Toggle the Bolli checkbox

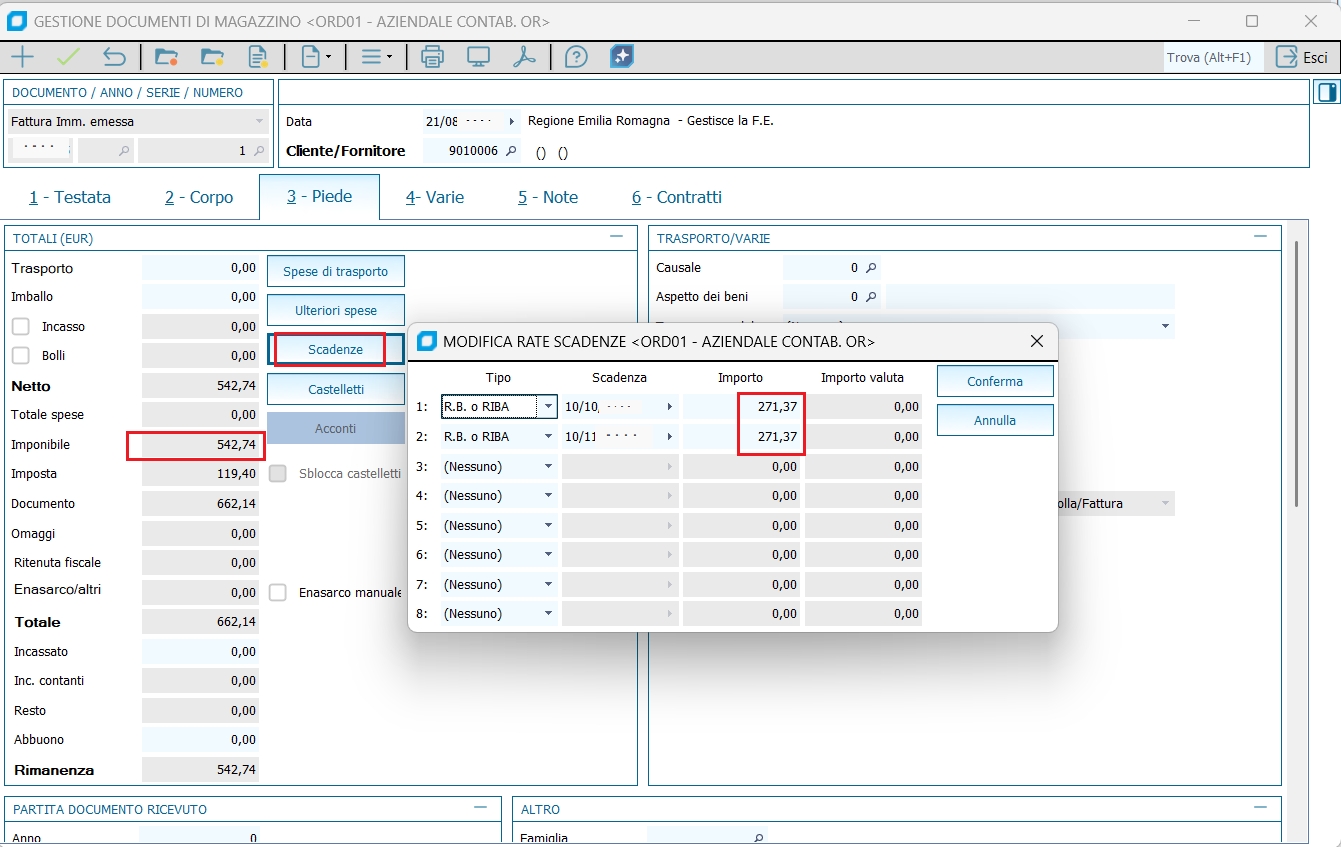[21, 356]
